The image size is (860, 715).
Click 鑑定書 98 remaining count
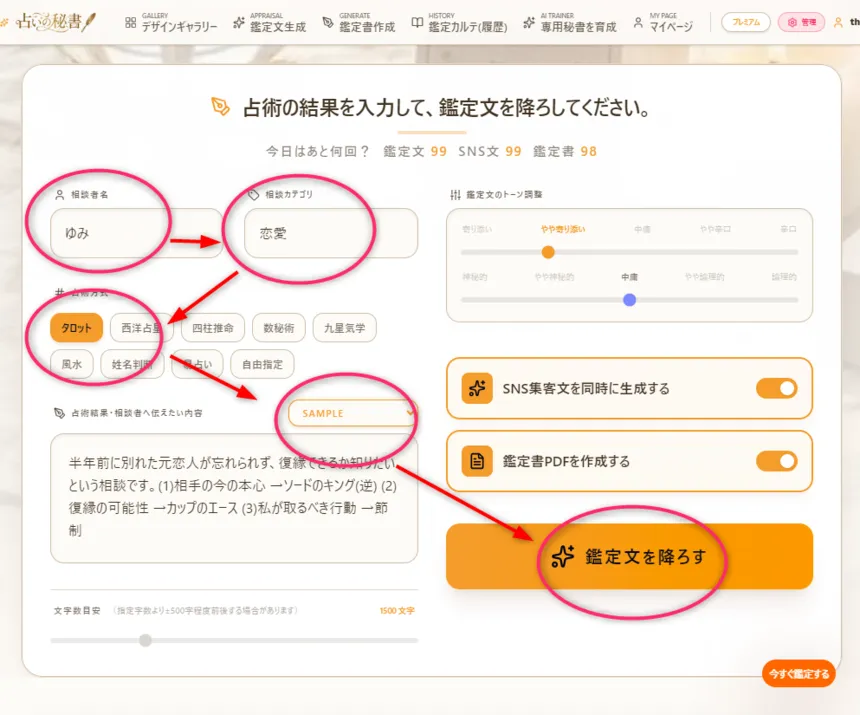(x=565, y=151)
